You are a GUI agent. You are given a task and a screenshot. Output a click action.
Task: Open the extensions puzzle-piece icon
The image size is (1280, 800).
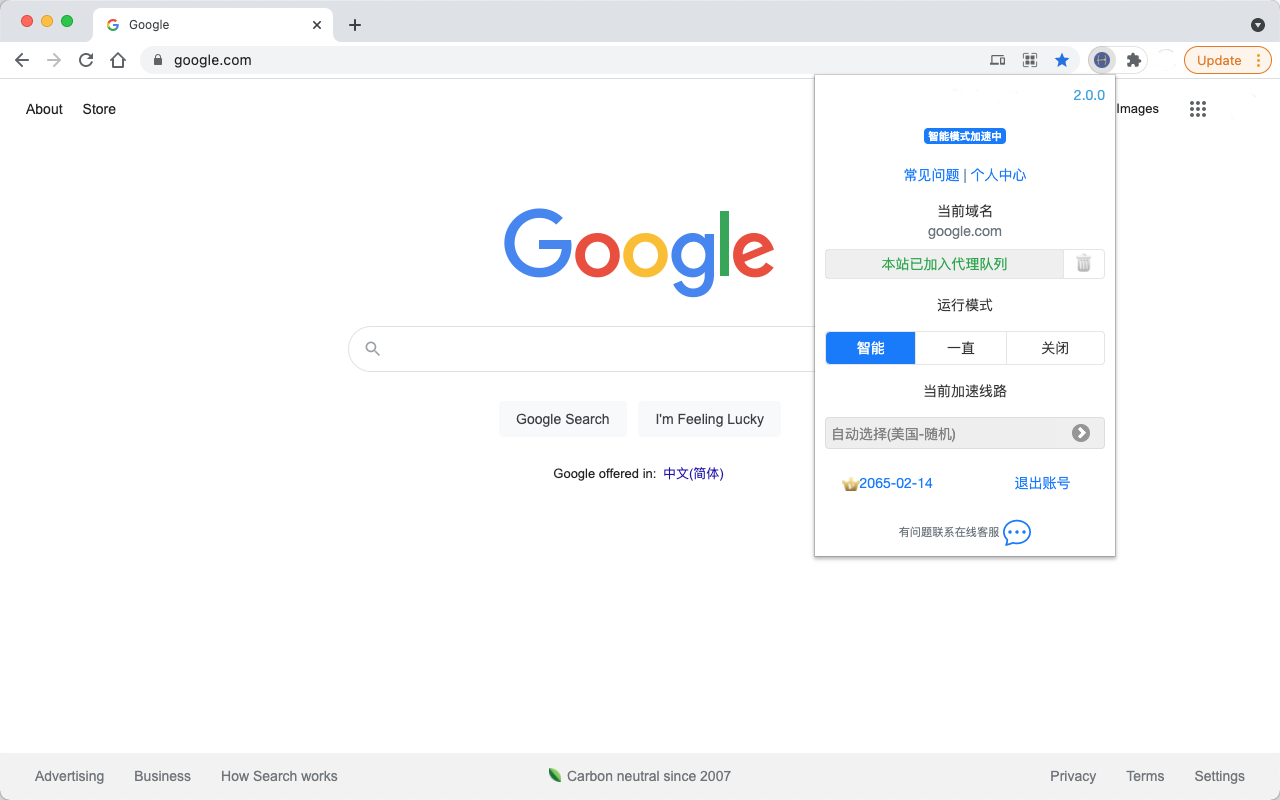click(1133, 60)
